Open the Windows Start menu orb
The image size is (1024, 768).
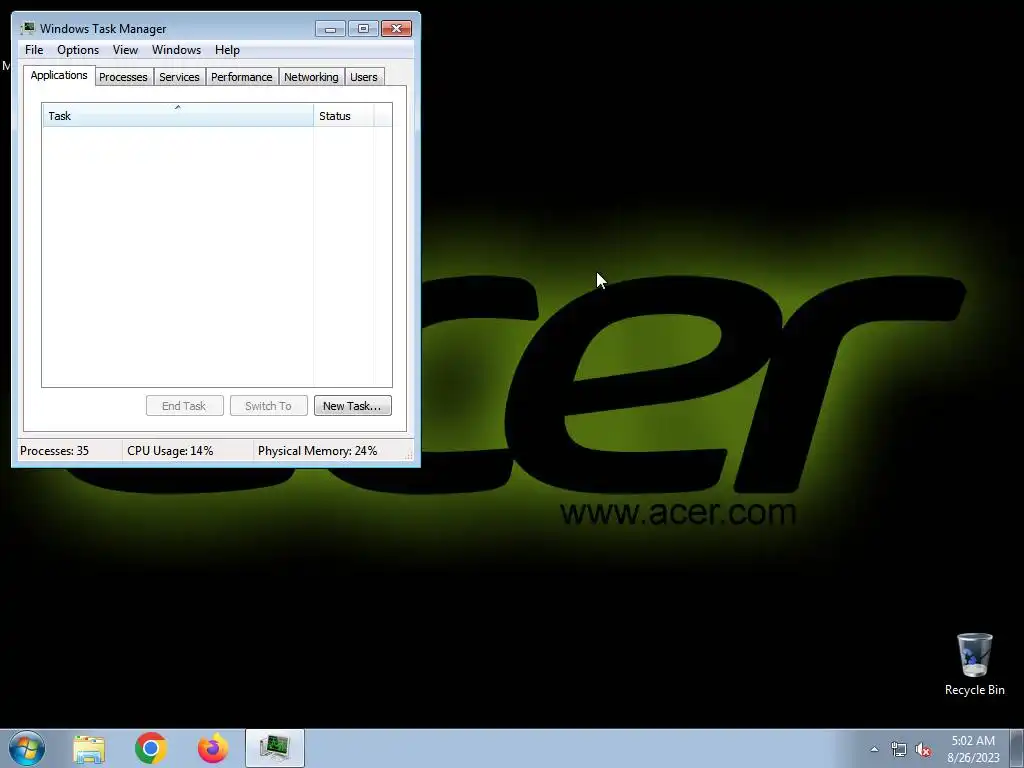pos(27,748)
